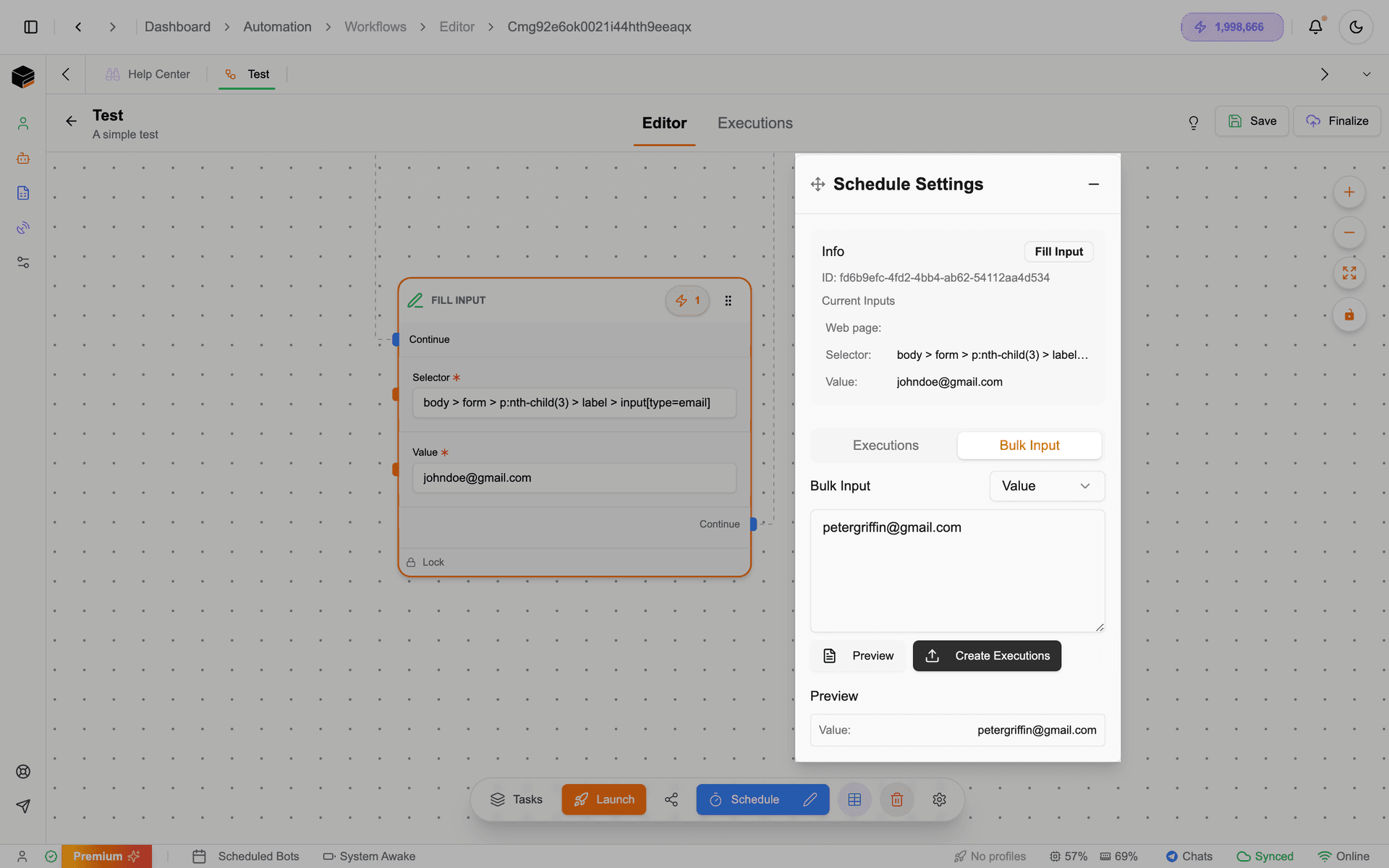The height and width of the screenshot is (868, 1389).
Task: Click inside the petergriffin@gmail.com bulk input textarea
Action: pos(956,571)
